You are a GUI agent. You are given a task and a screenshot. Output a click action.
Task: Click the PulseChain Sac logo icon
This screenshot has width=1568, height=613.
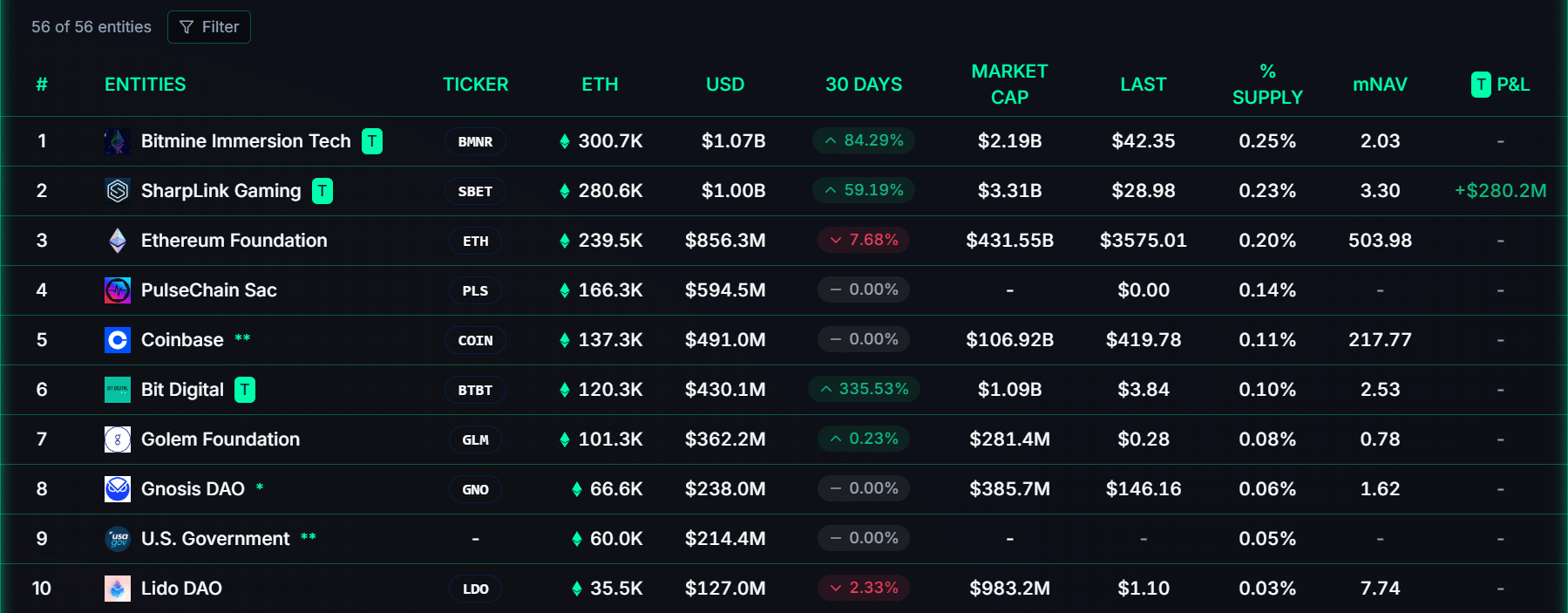coord(117,290)
